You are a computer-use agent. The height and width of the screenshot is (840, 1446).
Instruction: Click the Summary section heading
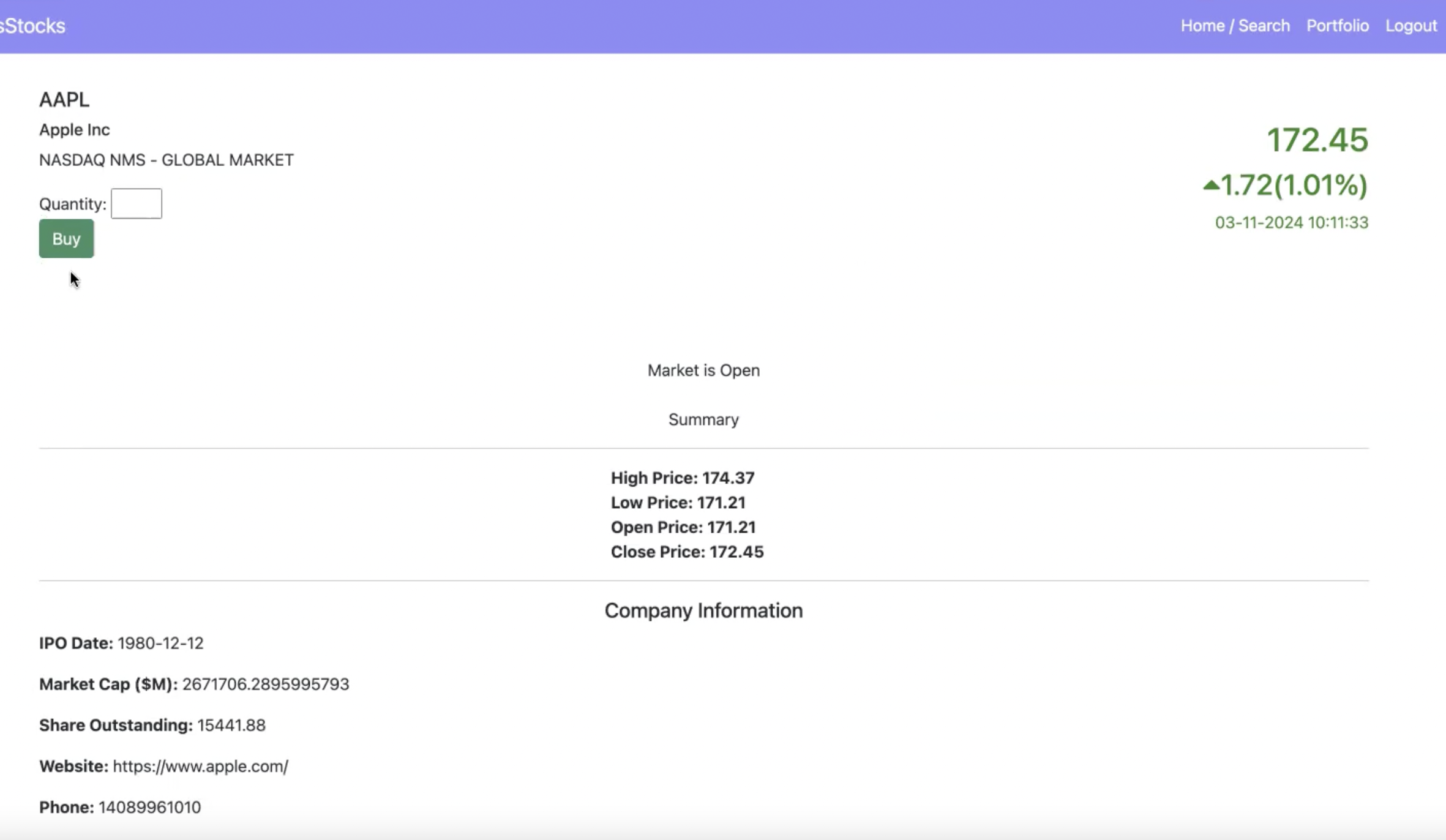[x=703, y=419]
